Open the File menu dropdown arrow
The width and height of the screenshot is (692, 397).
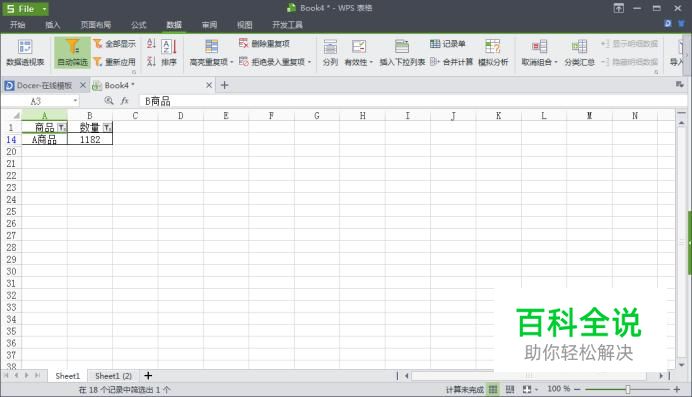point(45,9)
